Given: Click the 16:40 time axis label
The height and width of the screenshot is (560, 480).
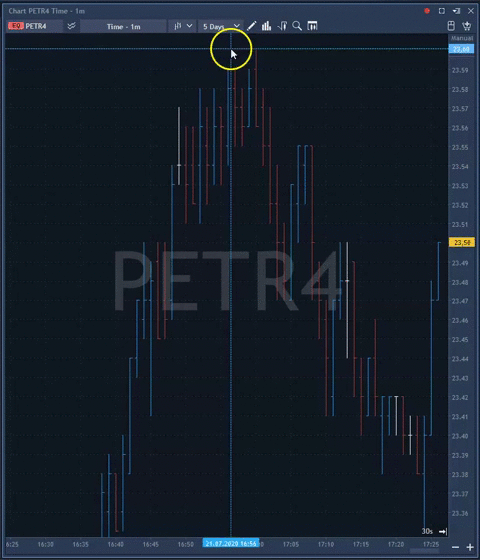Looking at the screenshot, I should pyautogui.click(x=115, y=544).
